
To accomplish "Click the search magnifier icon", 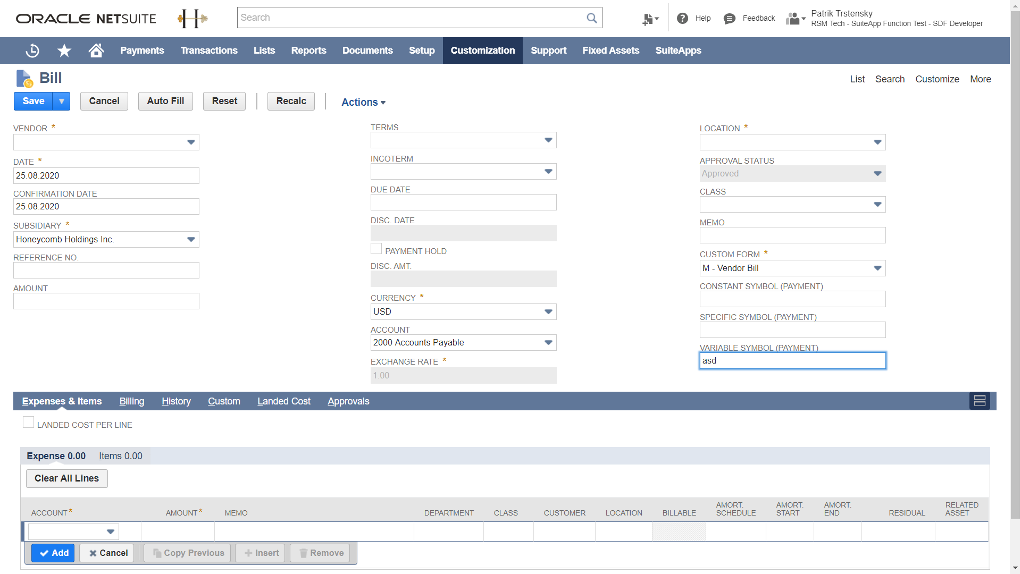I will [x=592, y=18].
